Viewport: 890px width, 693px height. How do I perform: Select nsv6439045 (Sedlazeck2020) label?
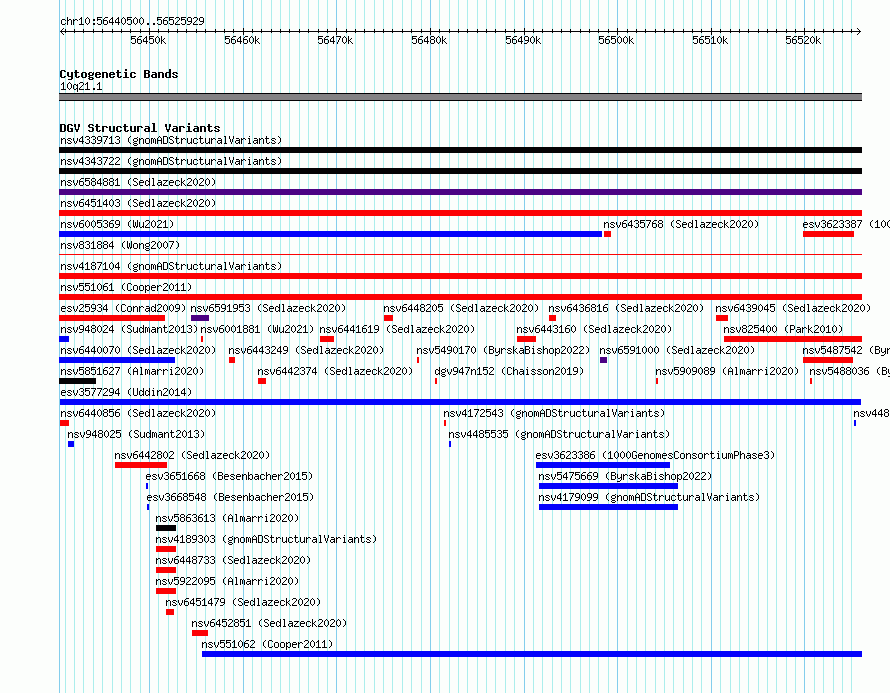793,308
